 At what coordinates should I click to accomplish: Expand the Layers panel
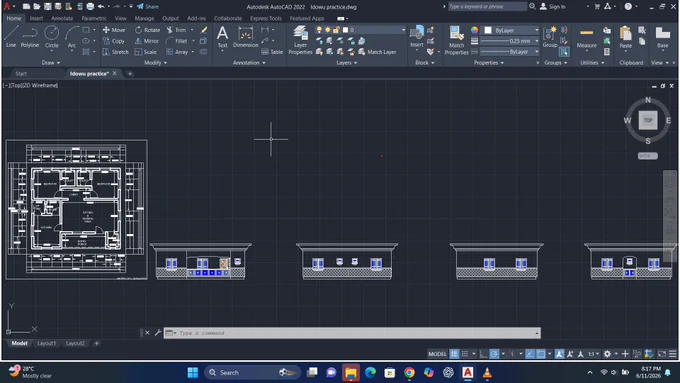[x=347, y=62]
